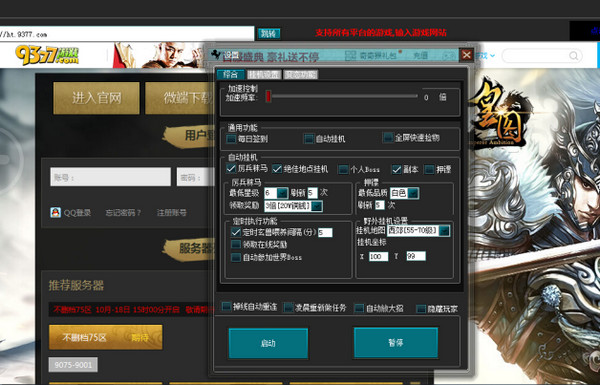Toggle the 凌晨重新做任务 checkbox

[x=288, y=307]
